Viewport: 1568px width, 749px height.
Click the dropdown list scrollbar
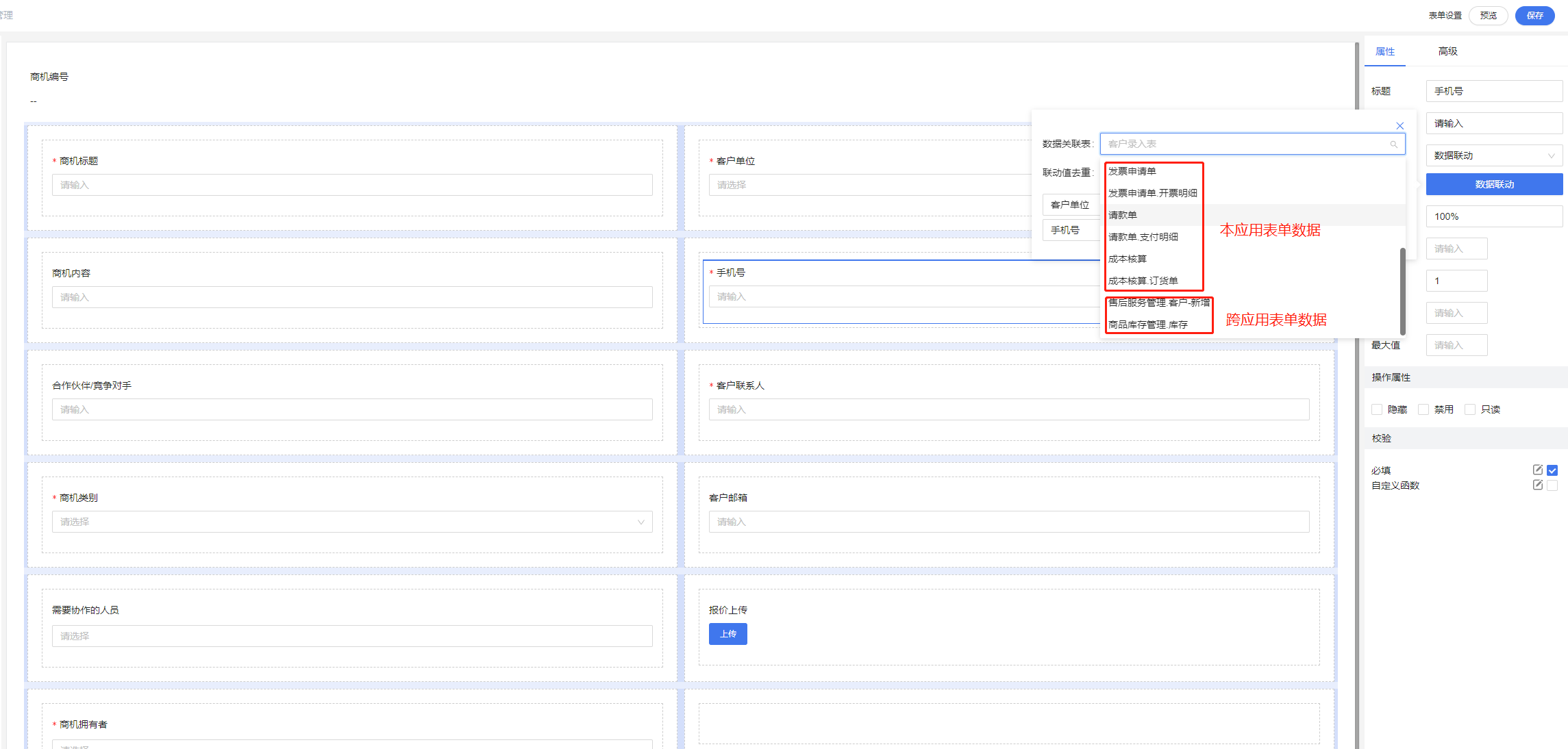coord(1403,291)
